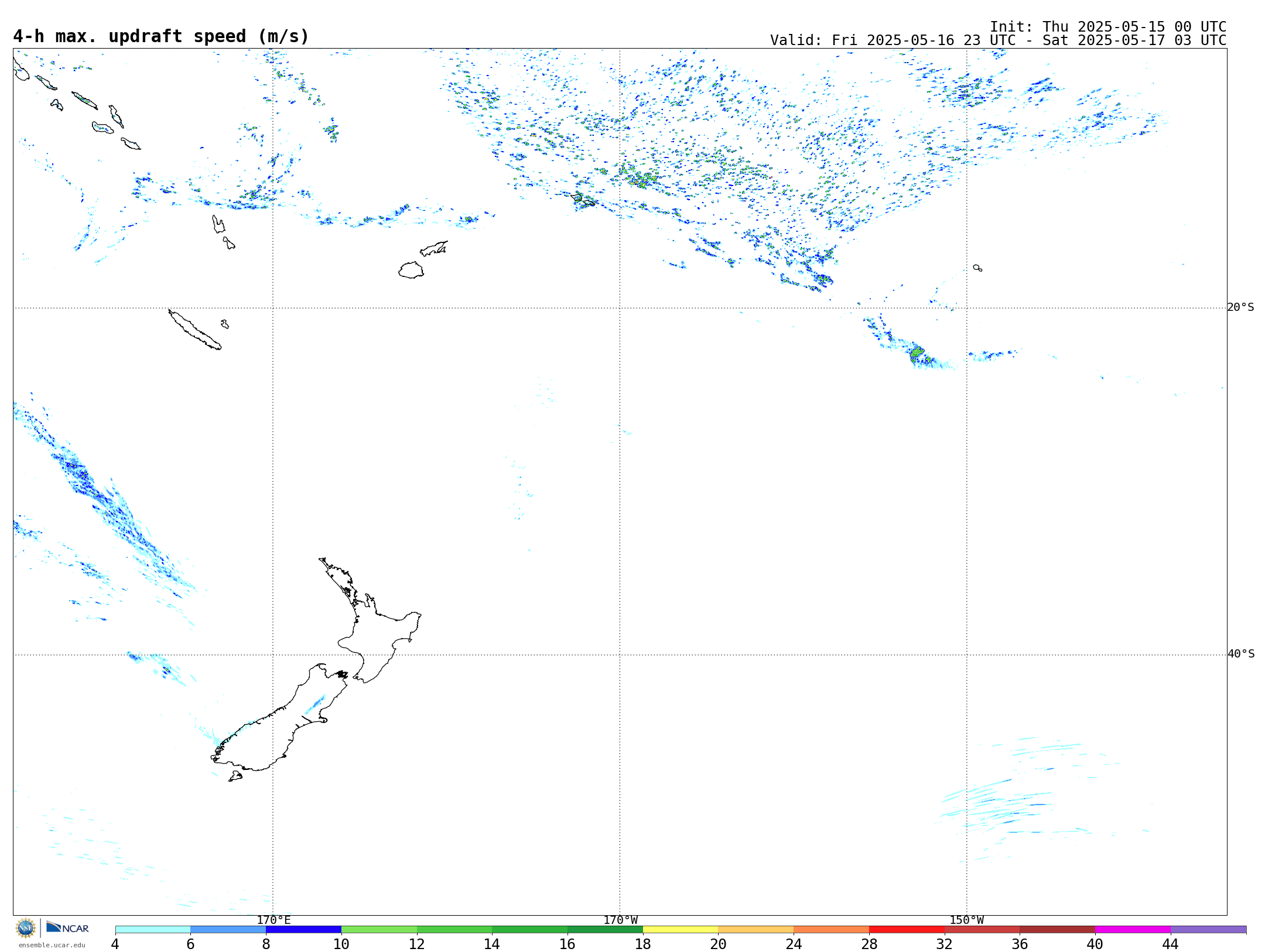The height and width of the screenshot is (952, 1265).
Task: Click the colorbar tick label "28"
Action: [869, 944]
